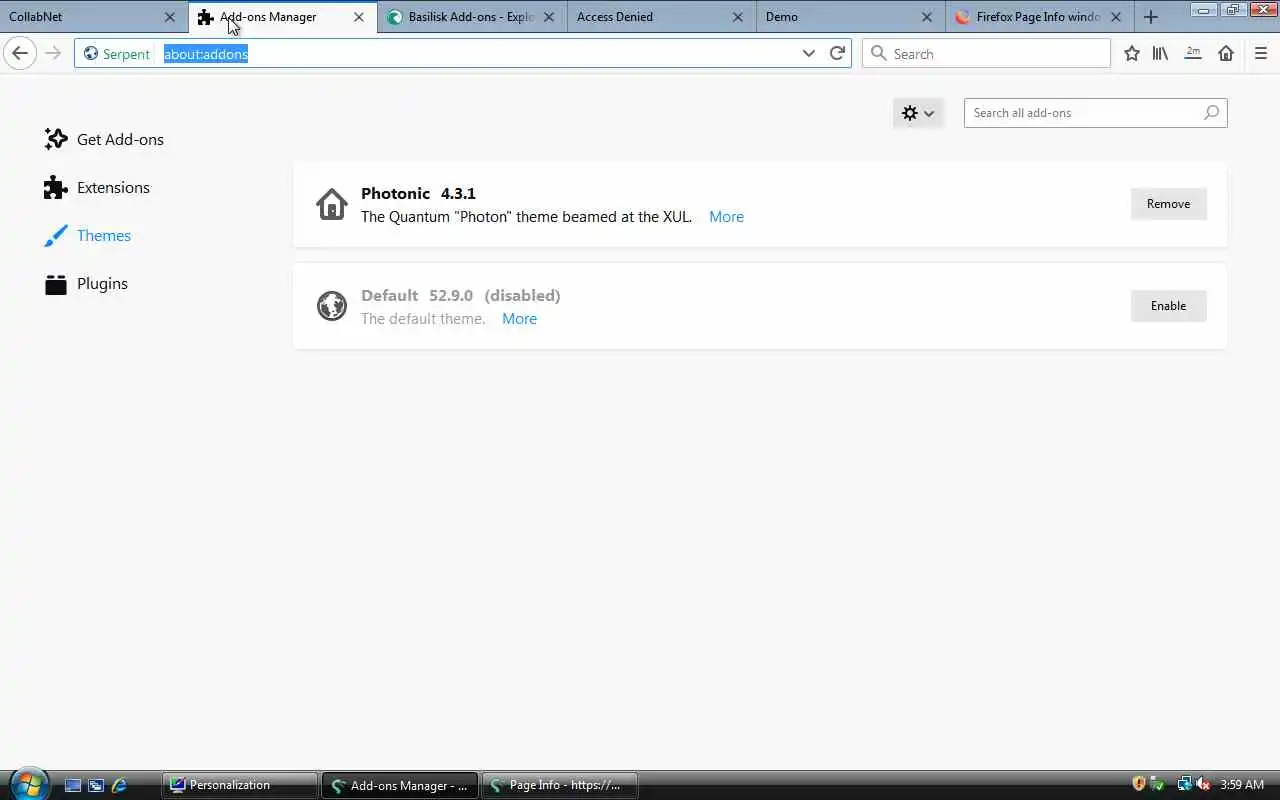Close the CollabNet tab
The width and height of the screenshot is (1280, 800).
click(x=170, y=17)
